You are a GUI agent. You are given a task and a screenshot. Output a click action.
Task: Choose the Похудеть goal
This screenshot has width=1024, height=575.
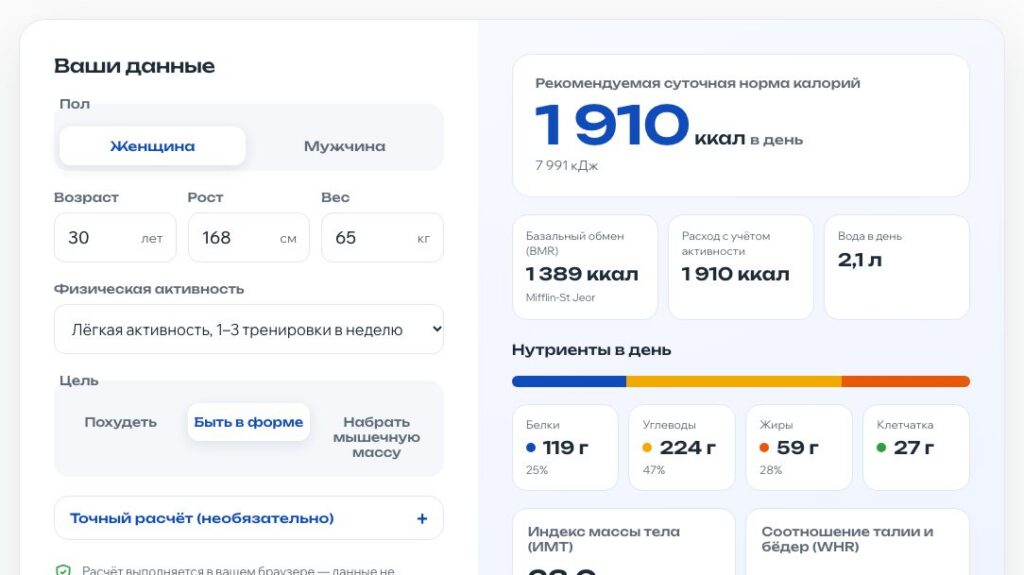[x=120, y=422]
